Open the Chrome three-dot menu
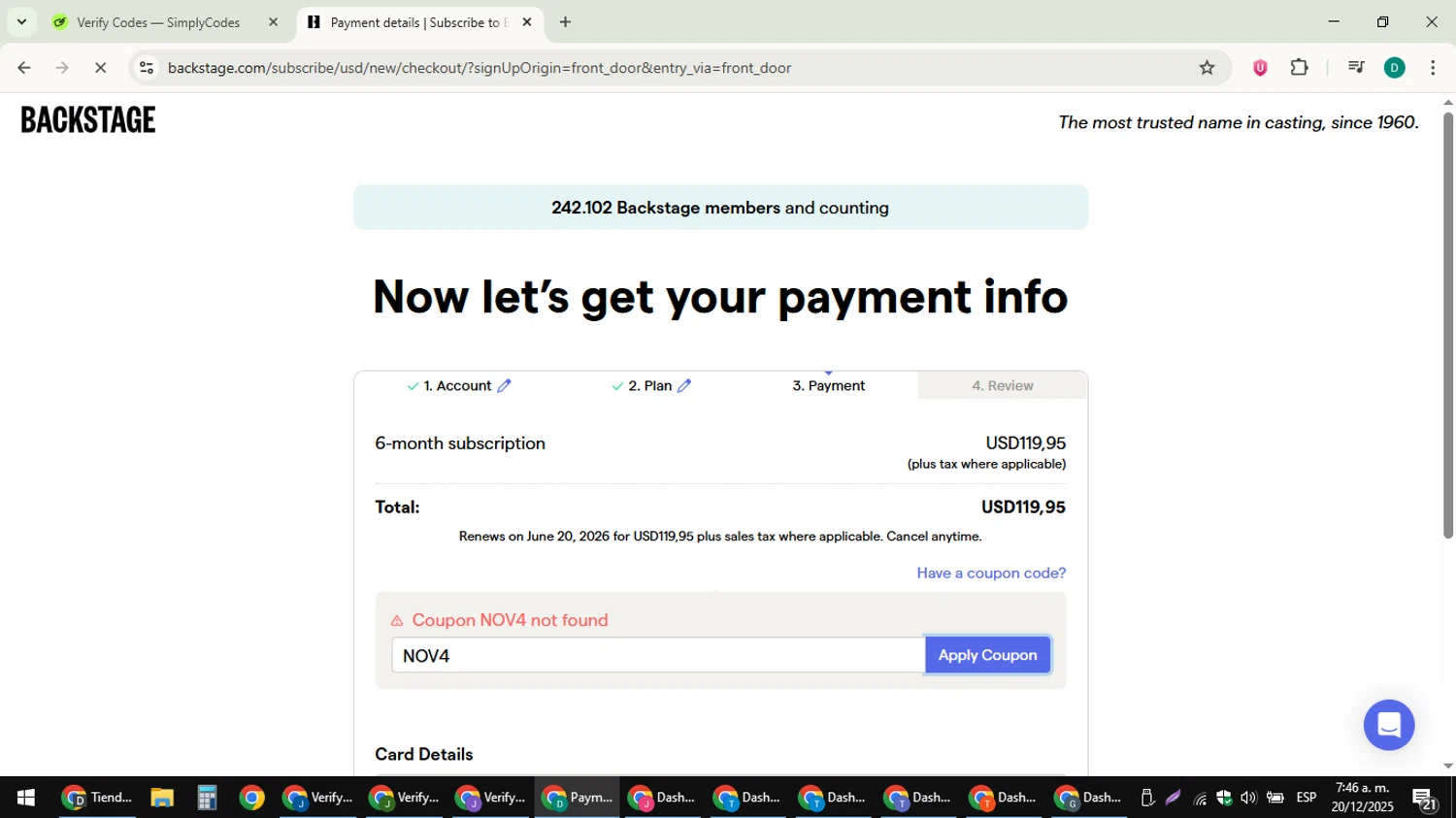 pyautogui.click(x=1433, y=68)
